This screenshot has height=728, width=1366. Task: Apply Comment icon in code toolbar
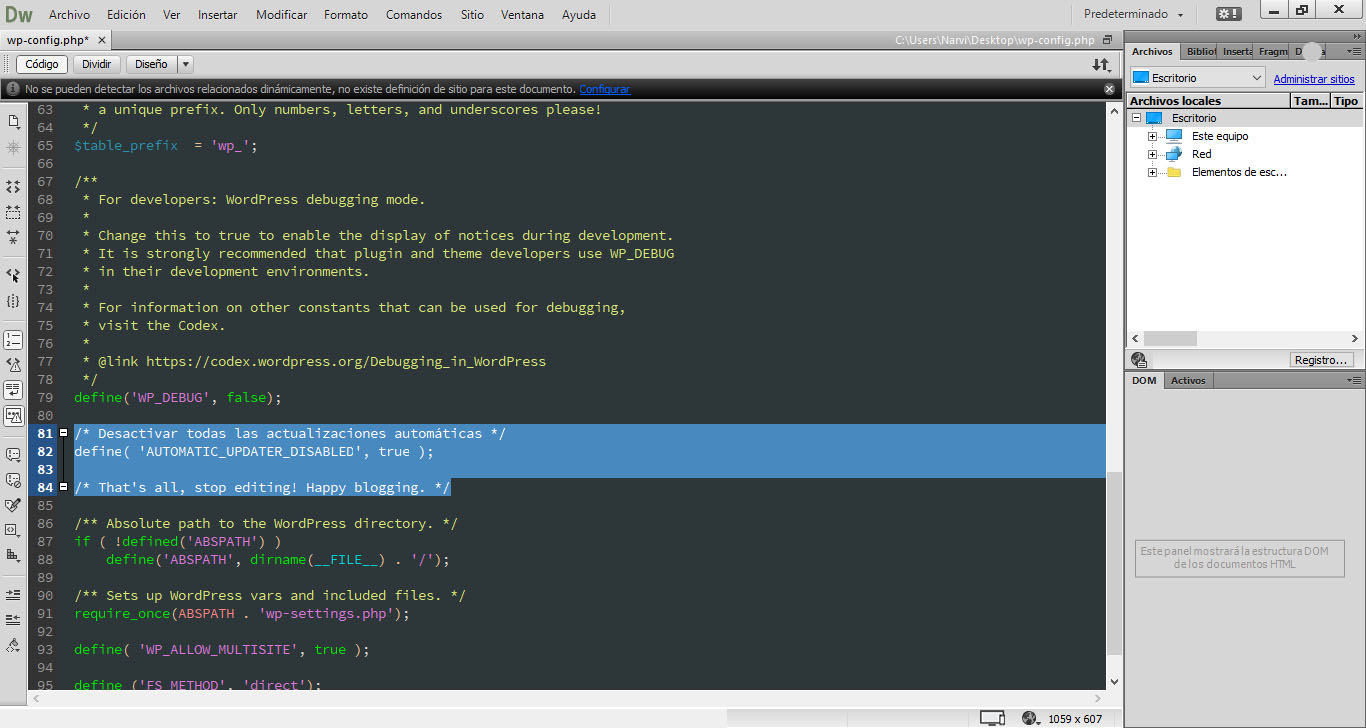(13, 454)
